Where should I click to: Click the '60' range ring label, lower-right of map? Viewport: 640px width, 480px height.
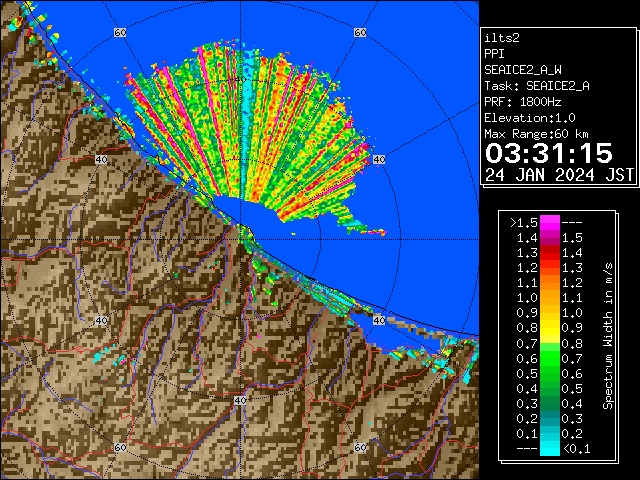click(360, 447)
